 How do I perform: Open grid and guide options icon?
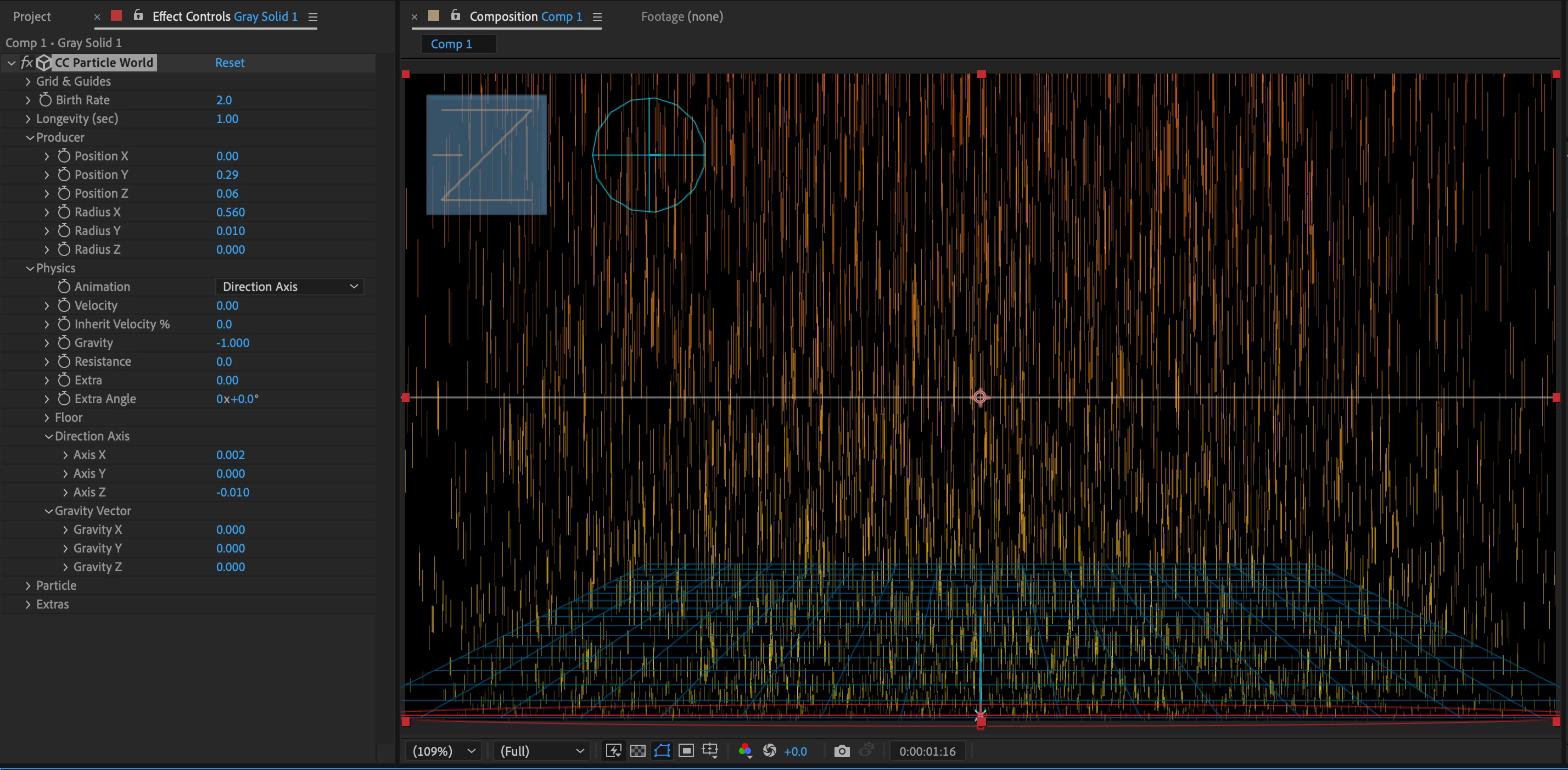click(710, 751)
